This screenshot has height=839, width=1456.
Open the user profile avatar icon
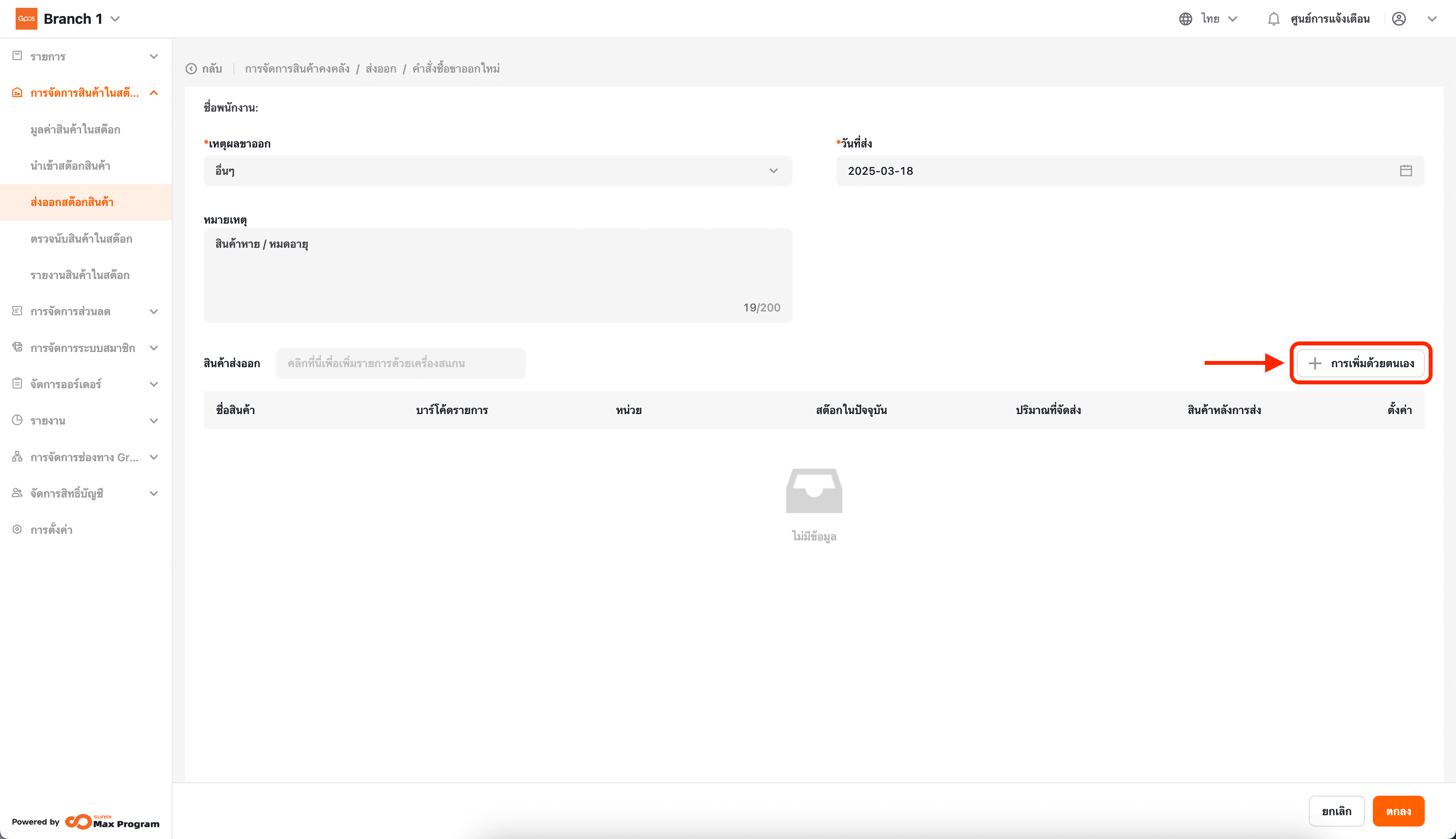[1398, 19]
